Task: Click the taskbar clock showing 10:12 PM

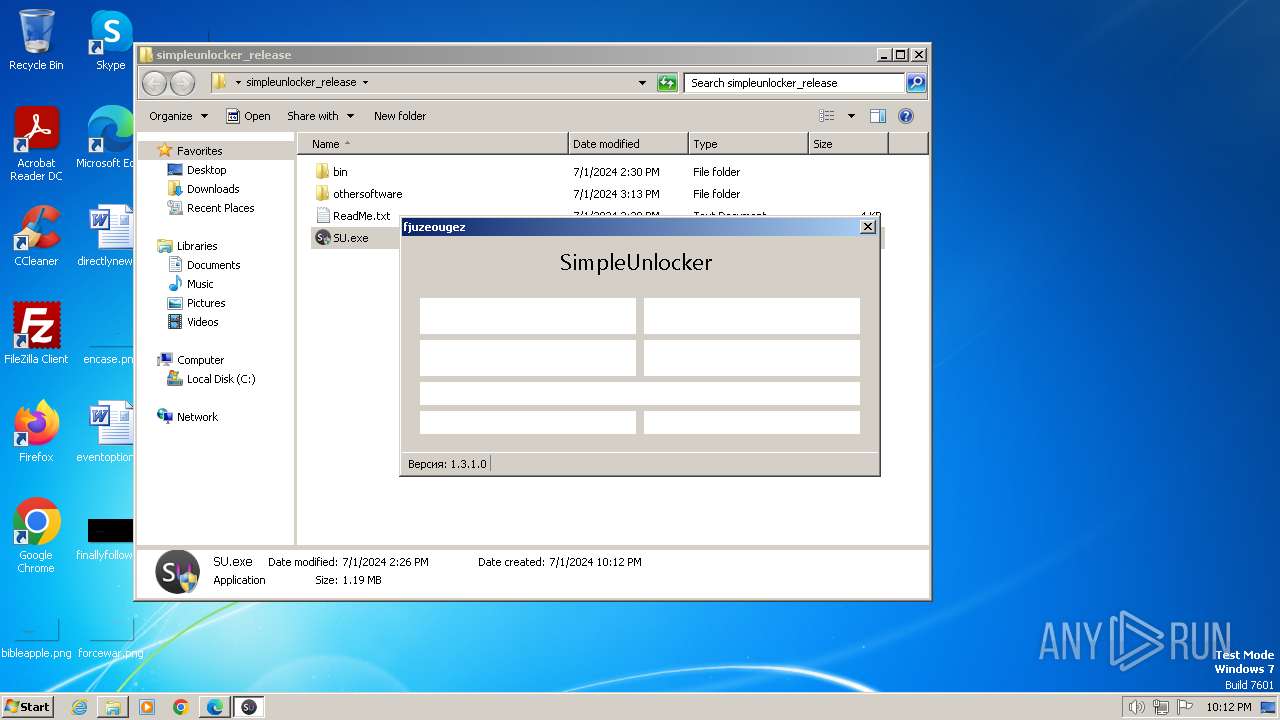Action: coord(1228,707)
